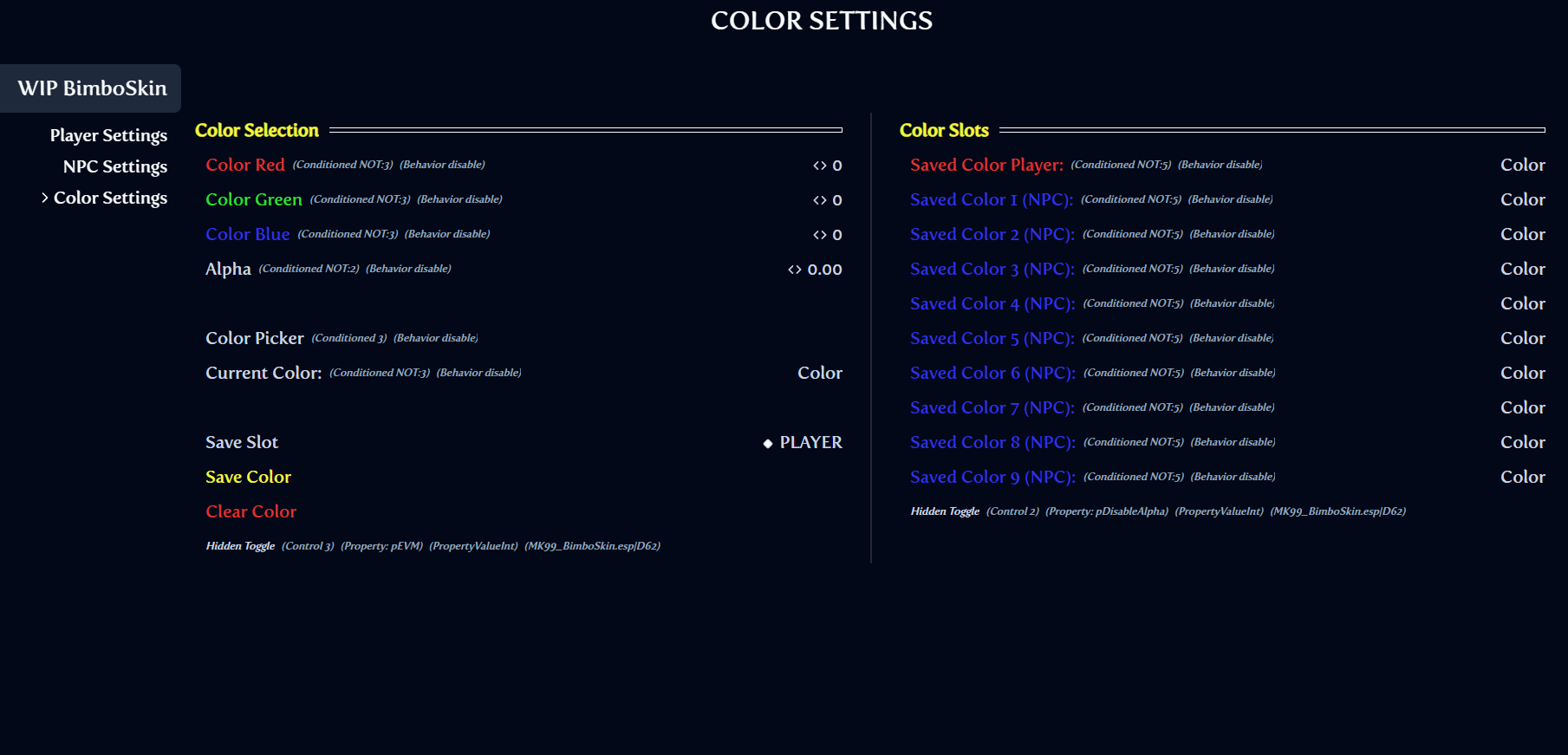Click the arrow beside Color Settings
1568x755 pixels.
pyautogui.click(x=45, y=198)
